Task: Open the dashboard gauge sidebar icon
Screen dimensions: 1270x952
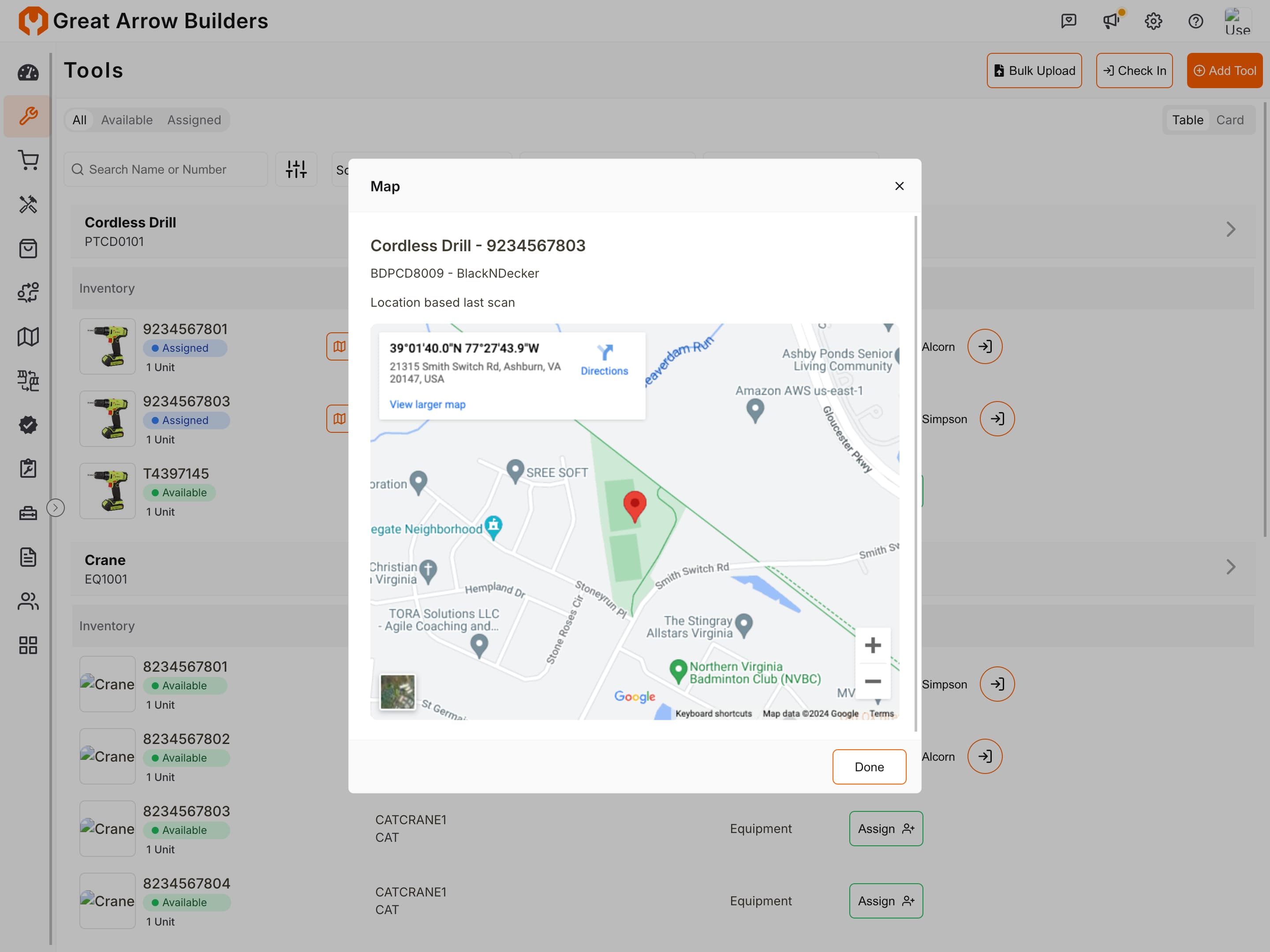Action: [x=27, y=73]
